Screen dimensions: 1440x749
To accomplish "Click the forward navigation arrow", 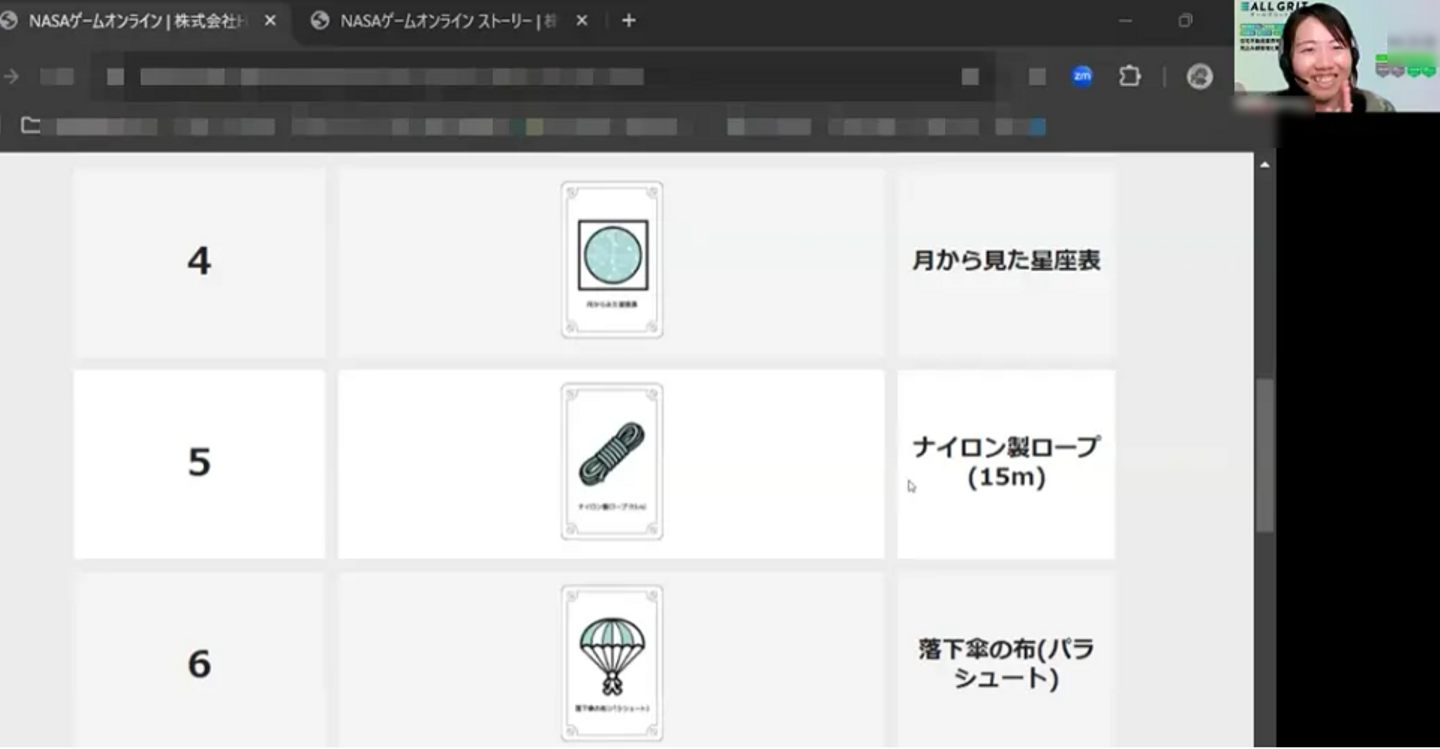I will [x=12, y=76].
